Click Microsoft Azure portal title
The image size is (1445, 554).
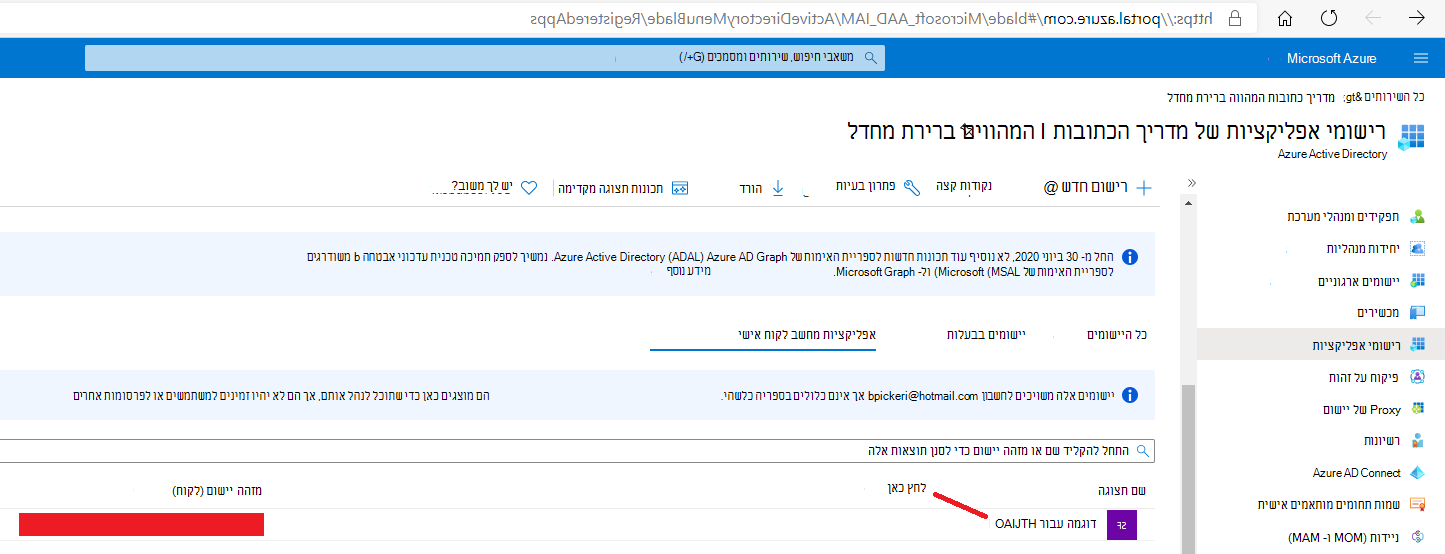coord(1331,58)
